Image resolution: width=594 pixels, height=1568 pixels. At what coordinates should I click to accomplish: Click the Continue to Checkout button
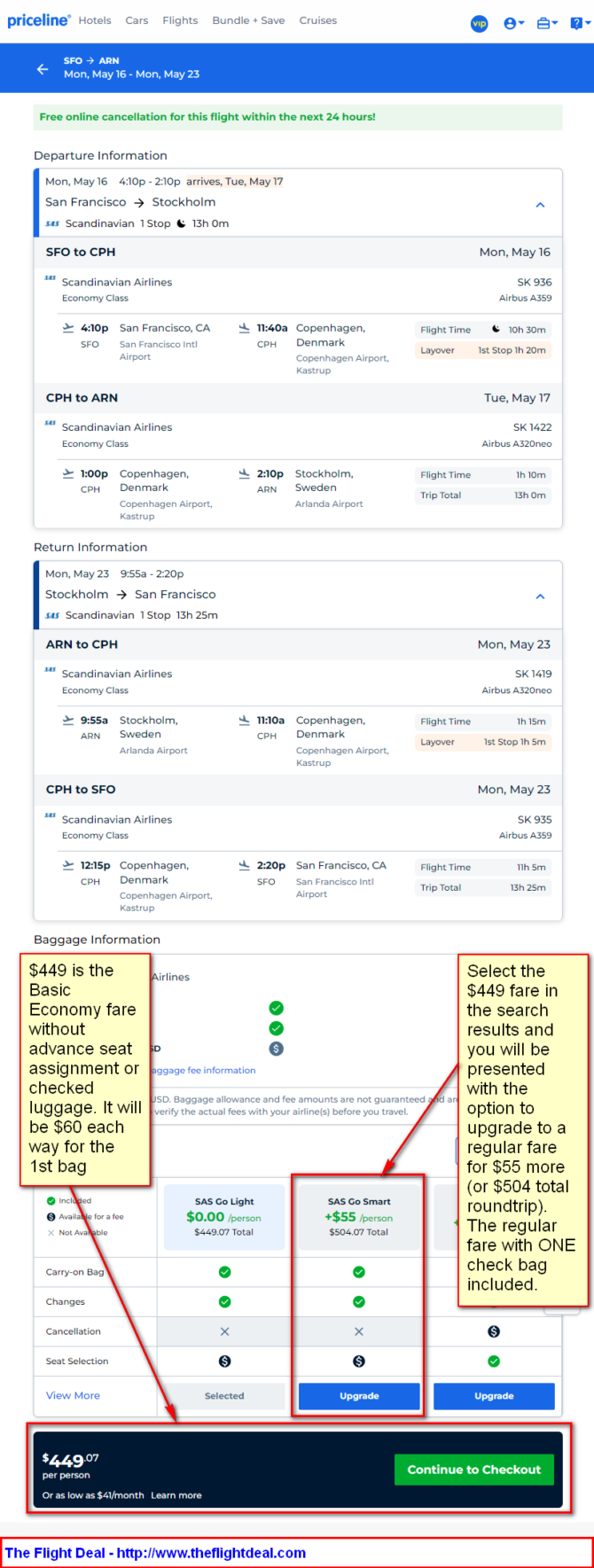pos(474,1470)
